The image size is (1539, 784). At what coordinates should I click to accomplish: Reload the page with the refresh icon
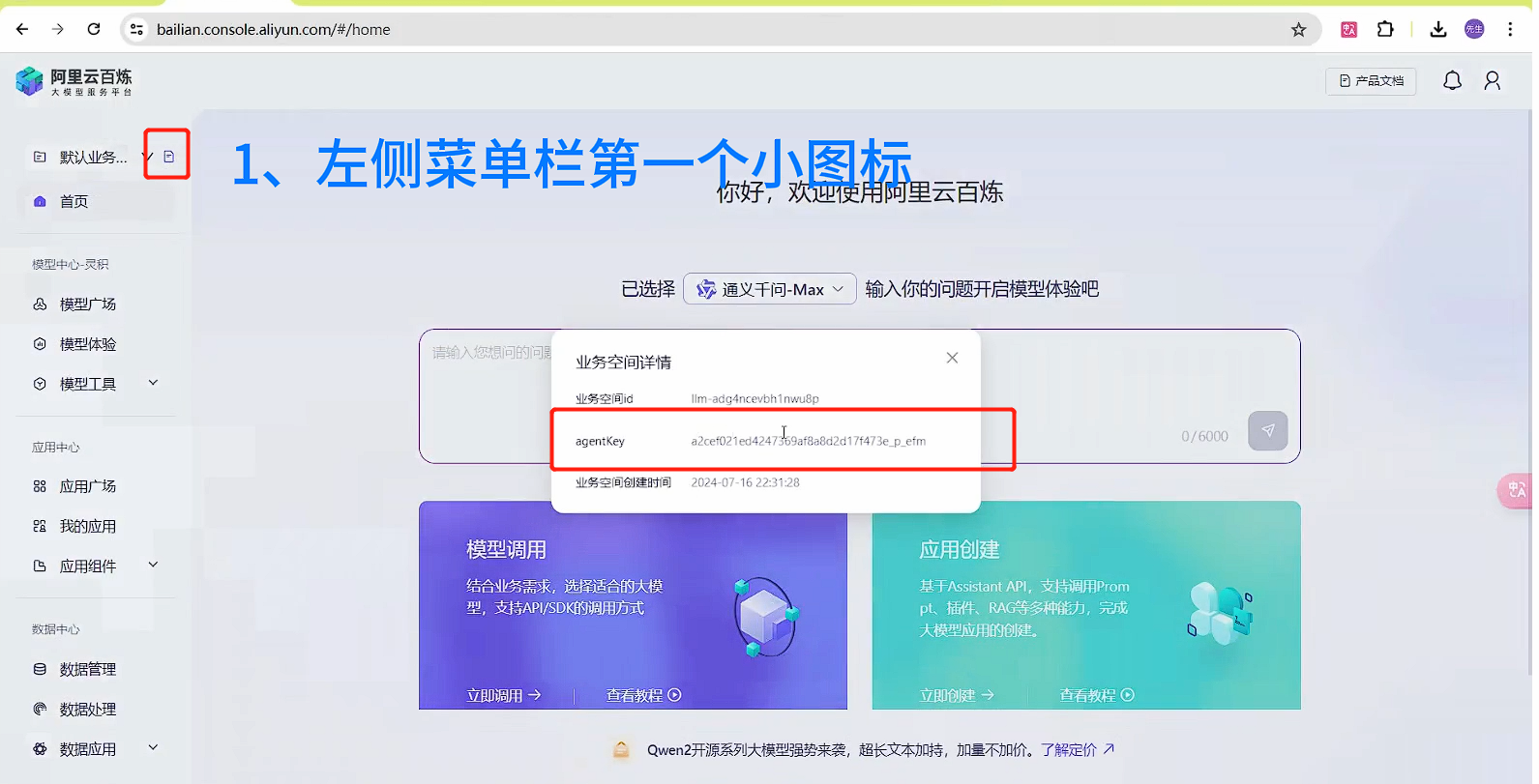(94, 29)
